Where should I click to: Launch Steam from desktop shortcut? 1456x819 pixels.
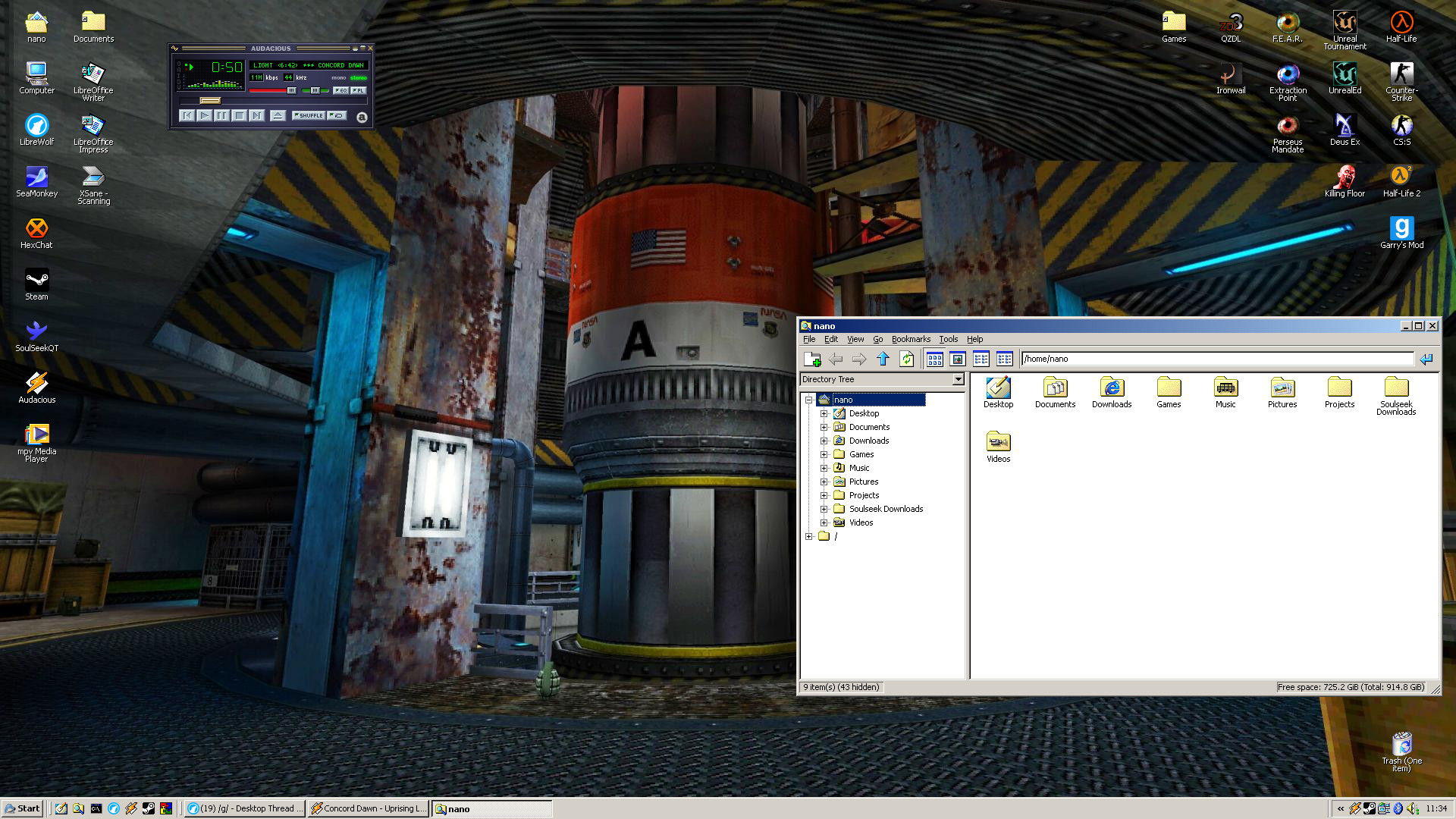[x=36, y=284]
